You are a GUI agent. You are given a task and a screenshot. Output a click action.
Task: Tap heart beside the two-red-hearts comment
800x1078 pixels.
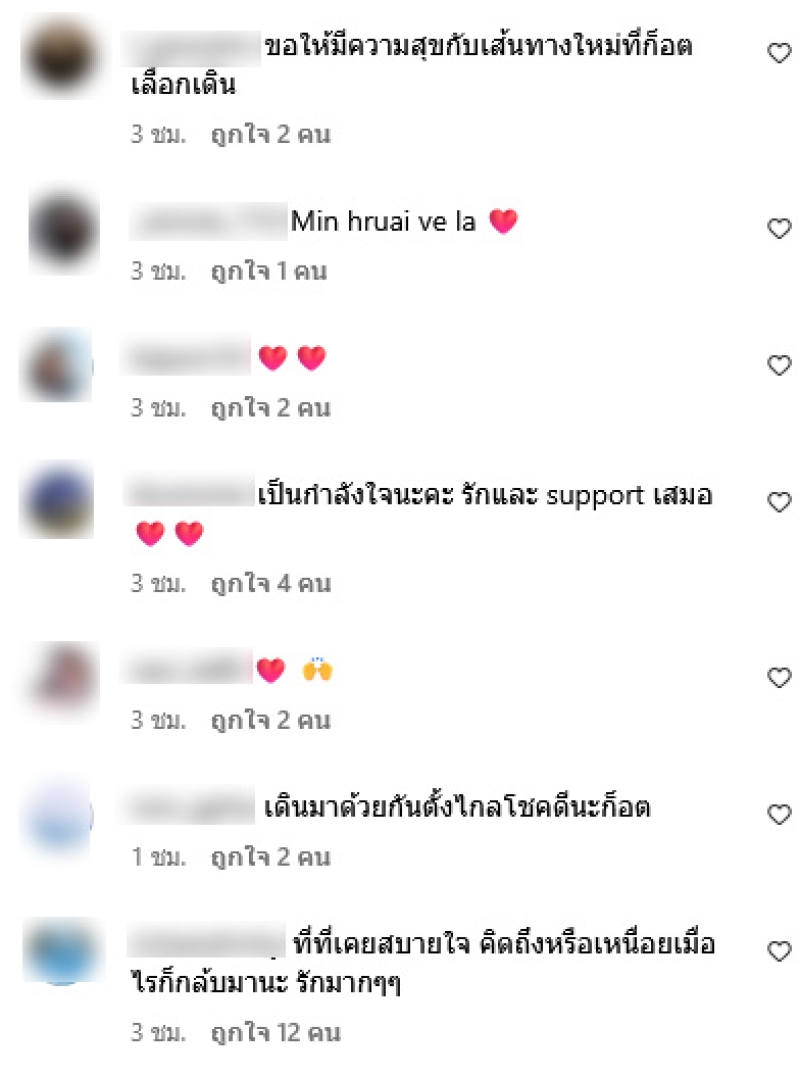click(779, 365)
